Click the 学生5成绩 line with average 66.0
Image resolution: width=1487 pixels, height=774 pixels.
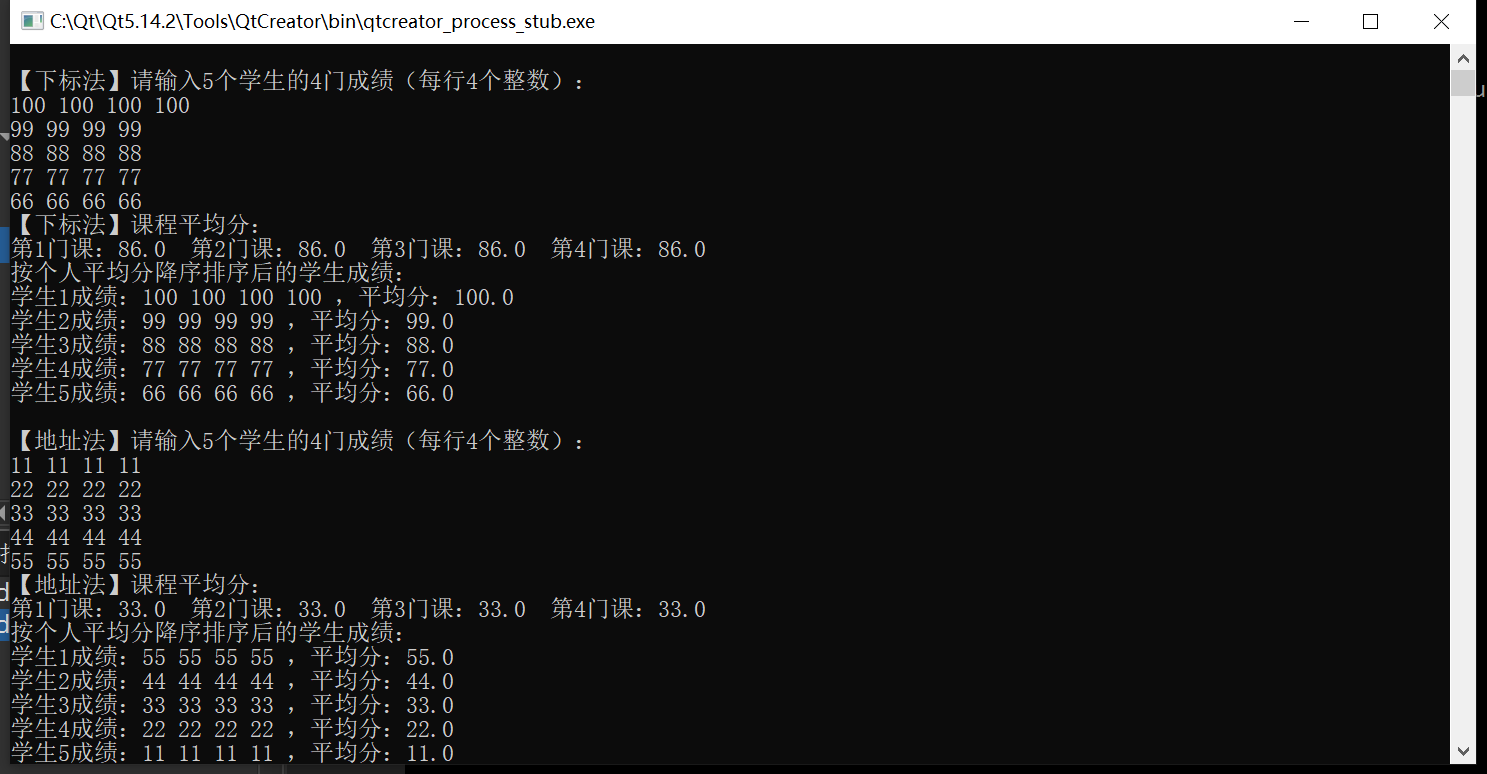232,393
